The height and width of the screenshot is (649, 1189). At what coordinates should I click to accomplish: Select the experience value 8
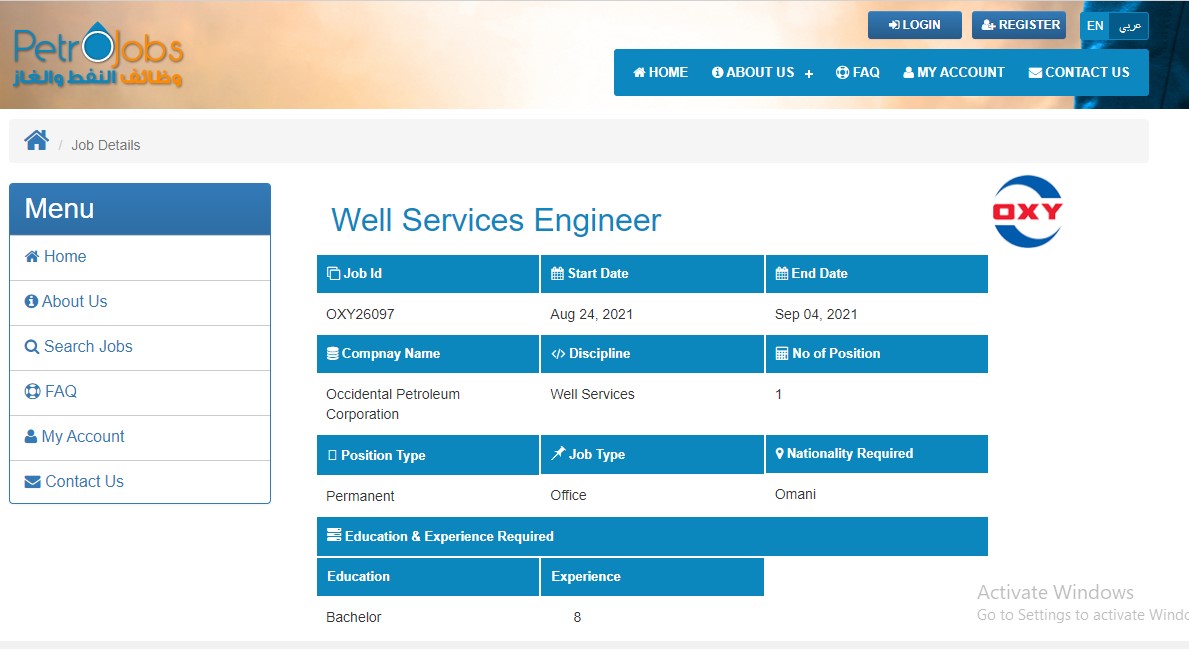(x=577, y=617)
